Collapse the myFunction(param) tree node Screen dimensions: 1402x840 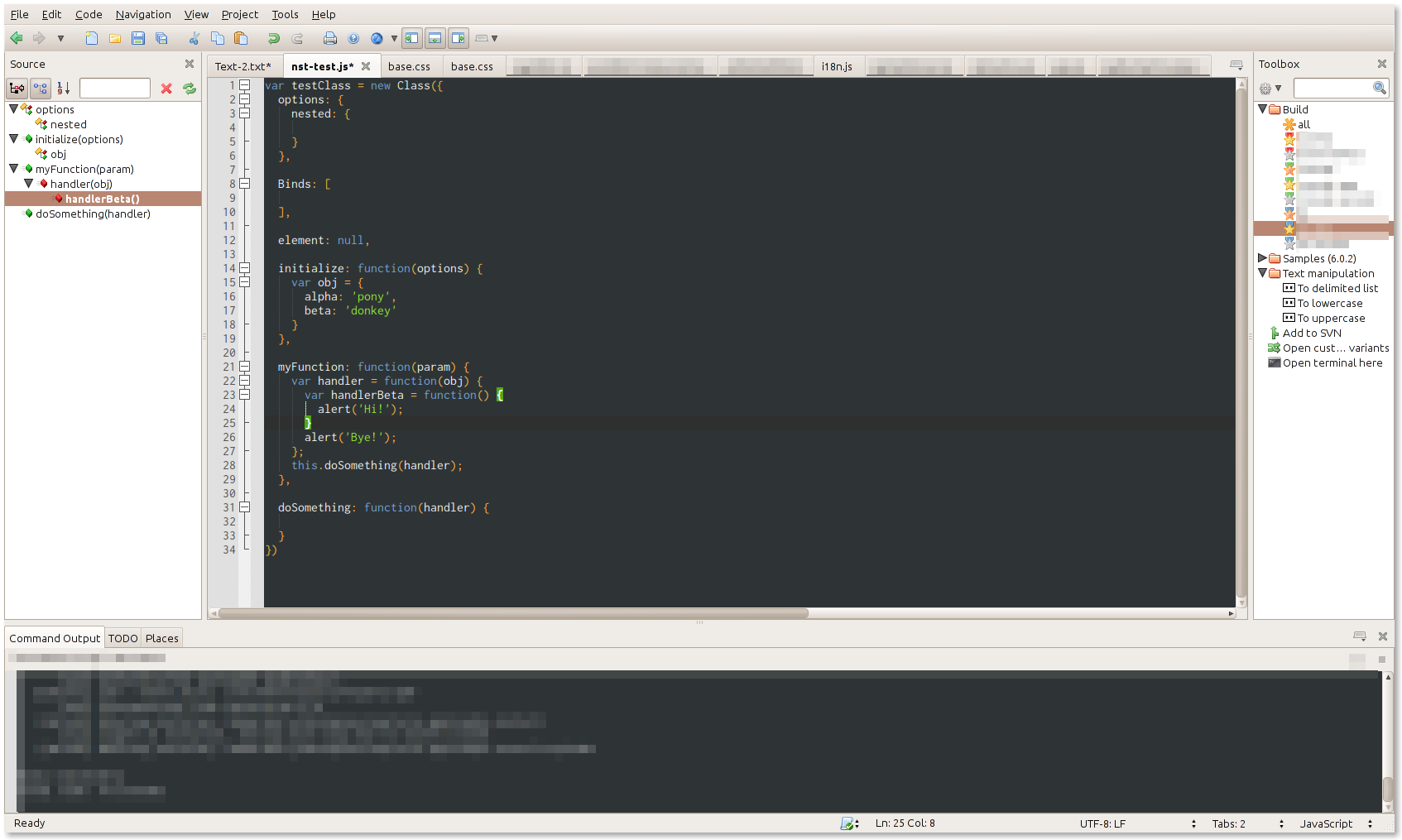(x=14, y=169)
